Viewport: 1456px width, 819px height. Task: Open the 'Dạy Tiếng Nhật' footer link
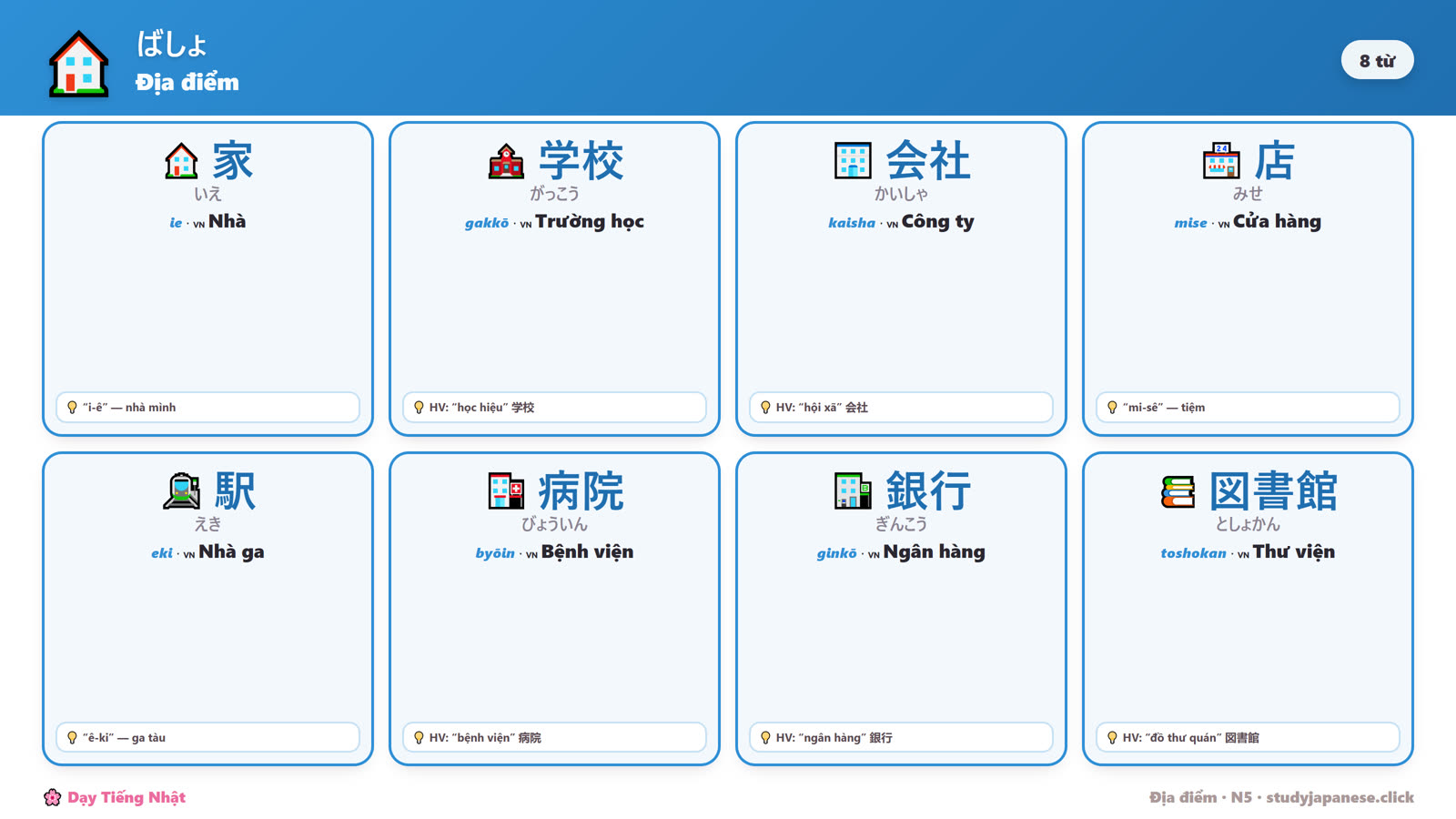126,798
